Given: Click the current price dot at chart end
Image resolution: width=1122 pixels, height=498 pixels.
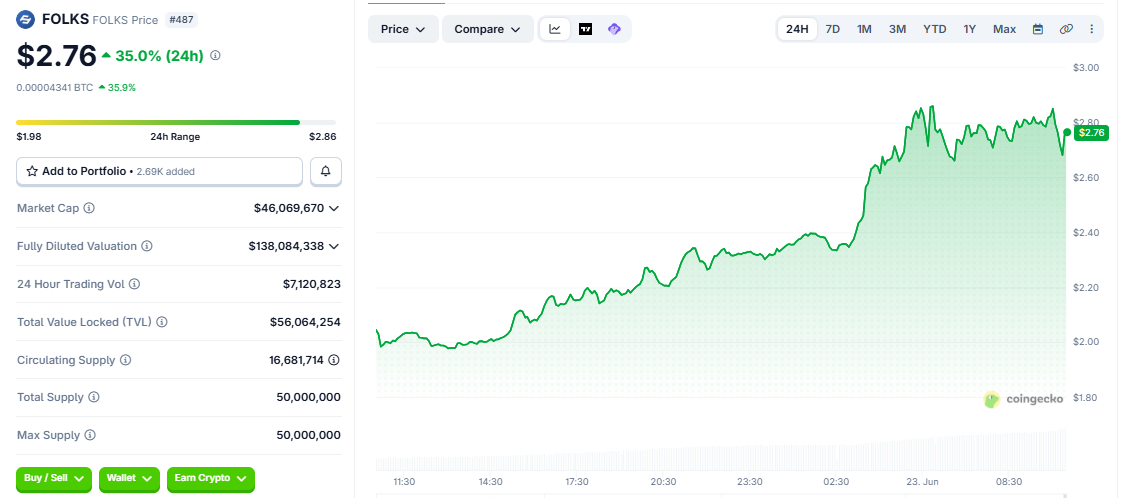Looking at the screenshot, I should [1067, 132].
